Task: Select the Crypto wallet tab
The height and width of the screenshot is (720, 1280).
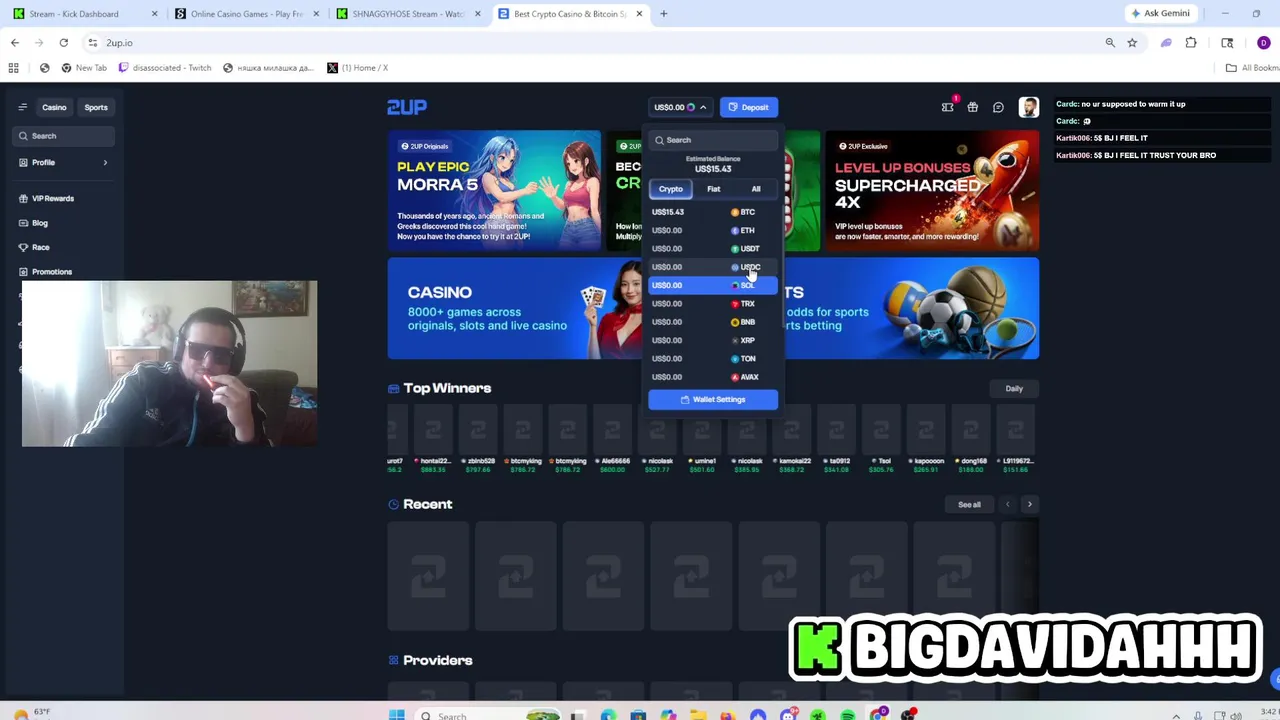Action: tap(671, 189)
